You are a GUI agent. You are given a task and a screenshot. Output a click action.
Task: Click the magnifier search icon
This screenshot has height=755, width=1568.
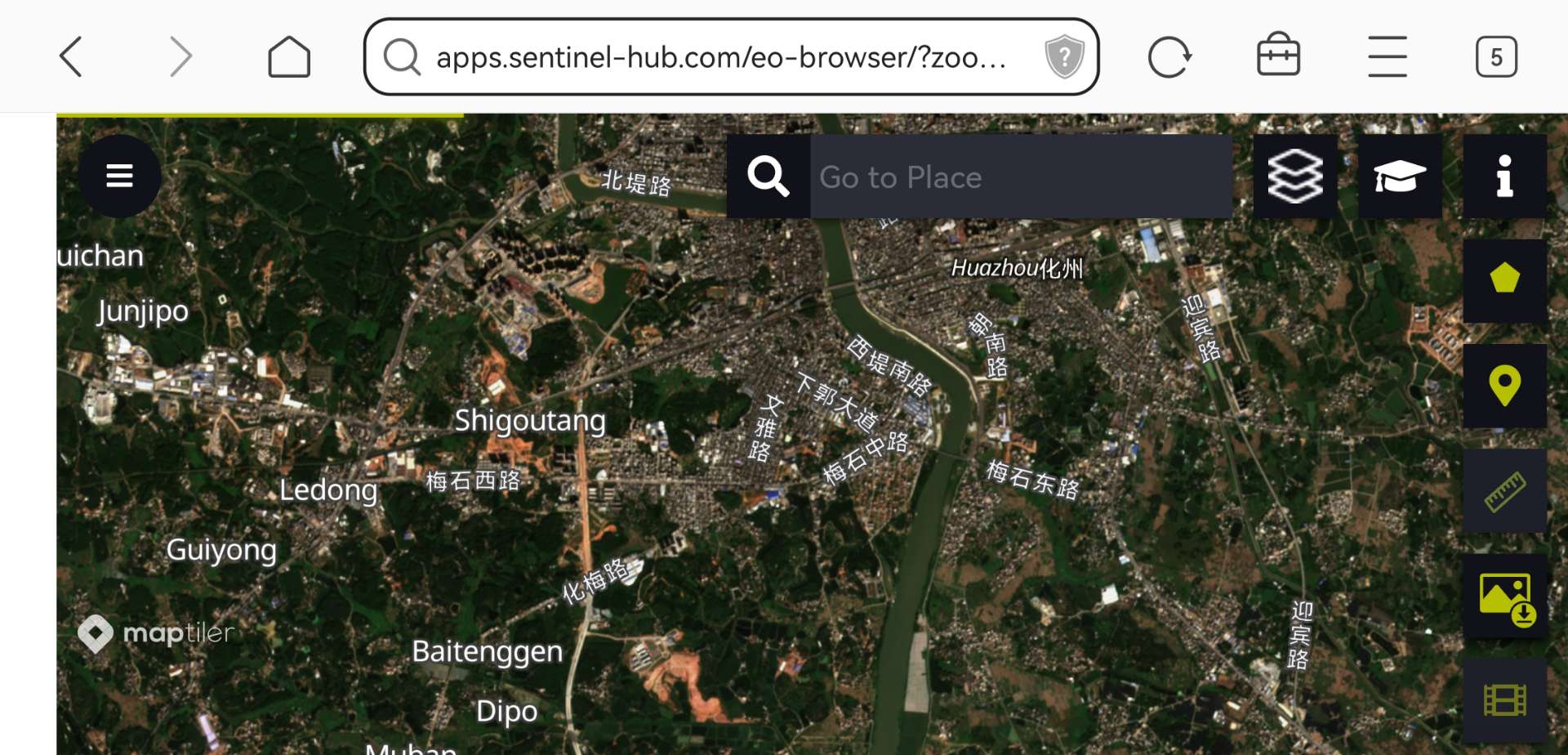[768, 176]
